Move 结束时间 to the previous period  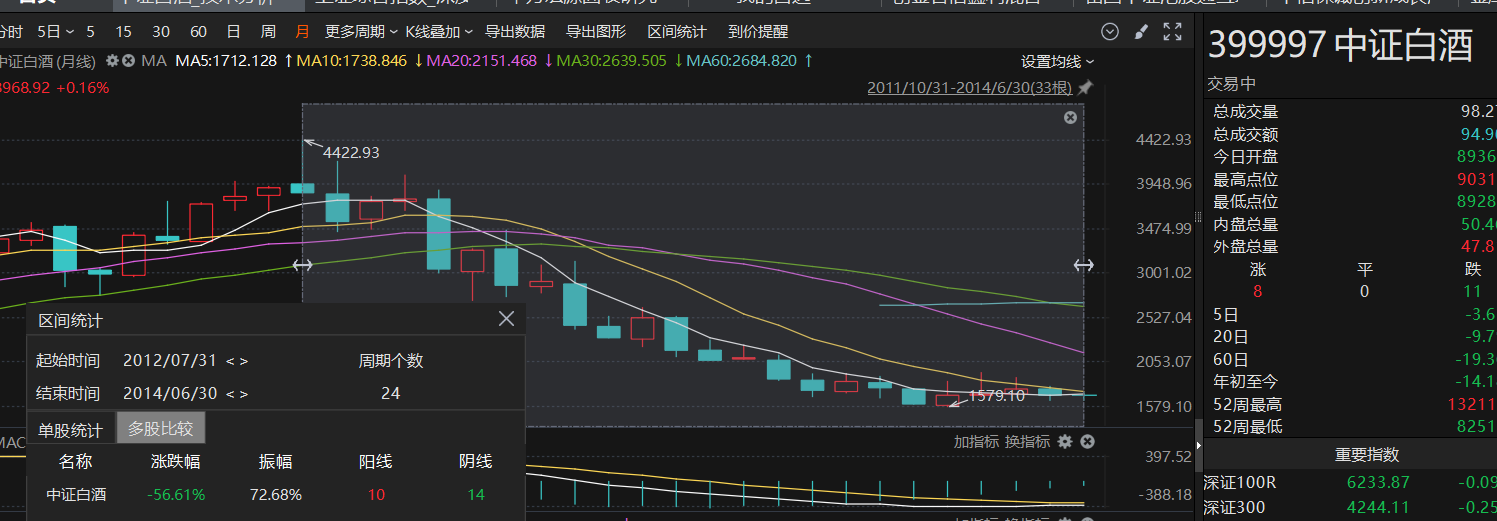click(230, 394)
